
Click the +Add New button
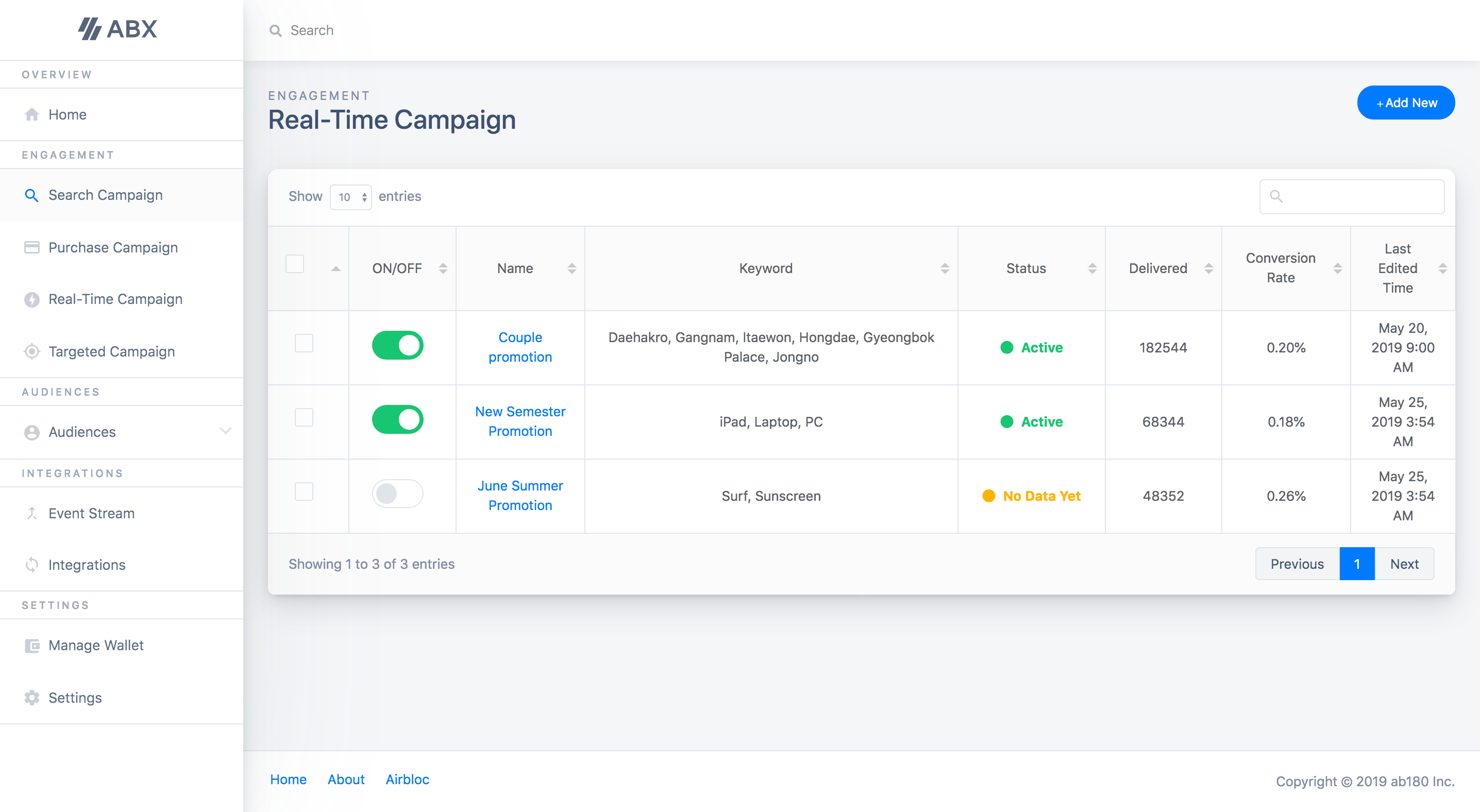point(1405,102)
